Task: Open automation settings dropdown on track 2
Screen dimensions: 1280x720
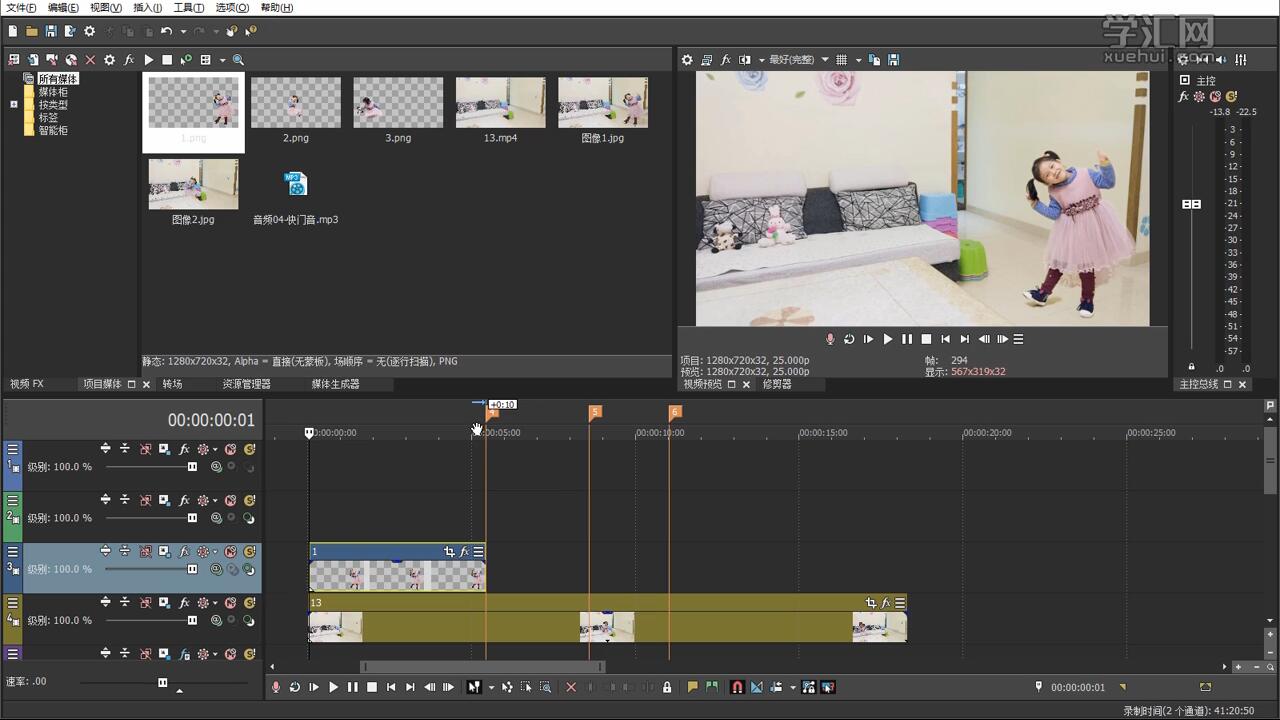Action: [214, 501]
